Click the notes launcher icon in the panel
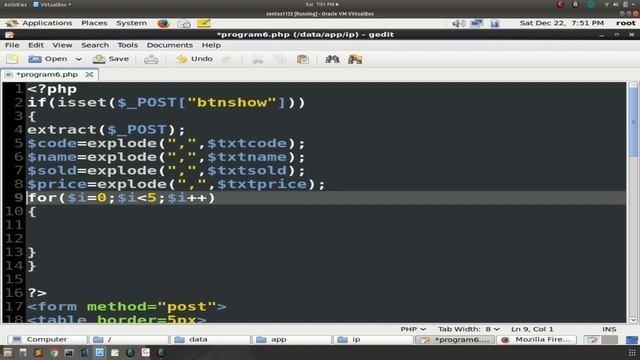The image size is (640, 360). [204, 24]
